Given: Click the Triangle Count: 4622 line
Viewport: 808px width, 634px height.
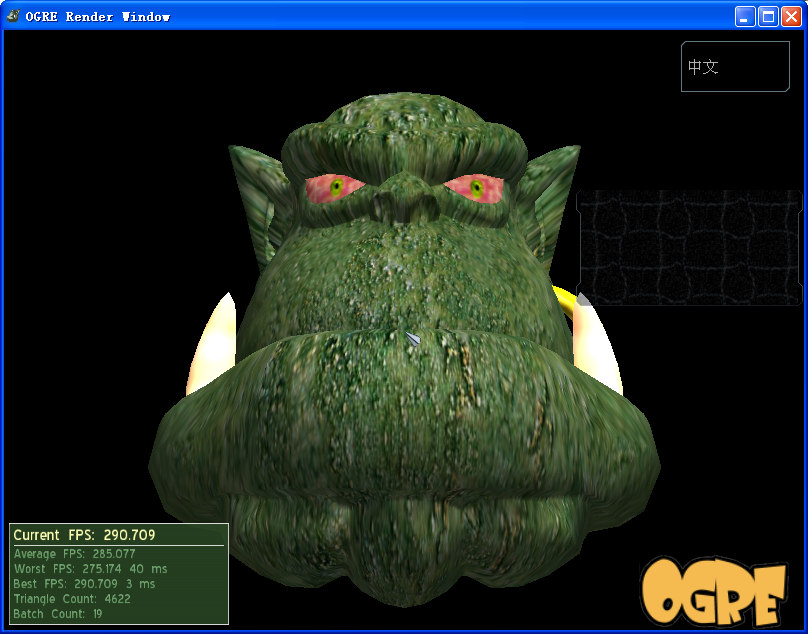Looking at the screenshot, I should 72,599.
